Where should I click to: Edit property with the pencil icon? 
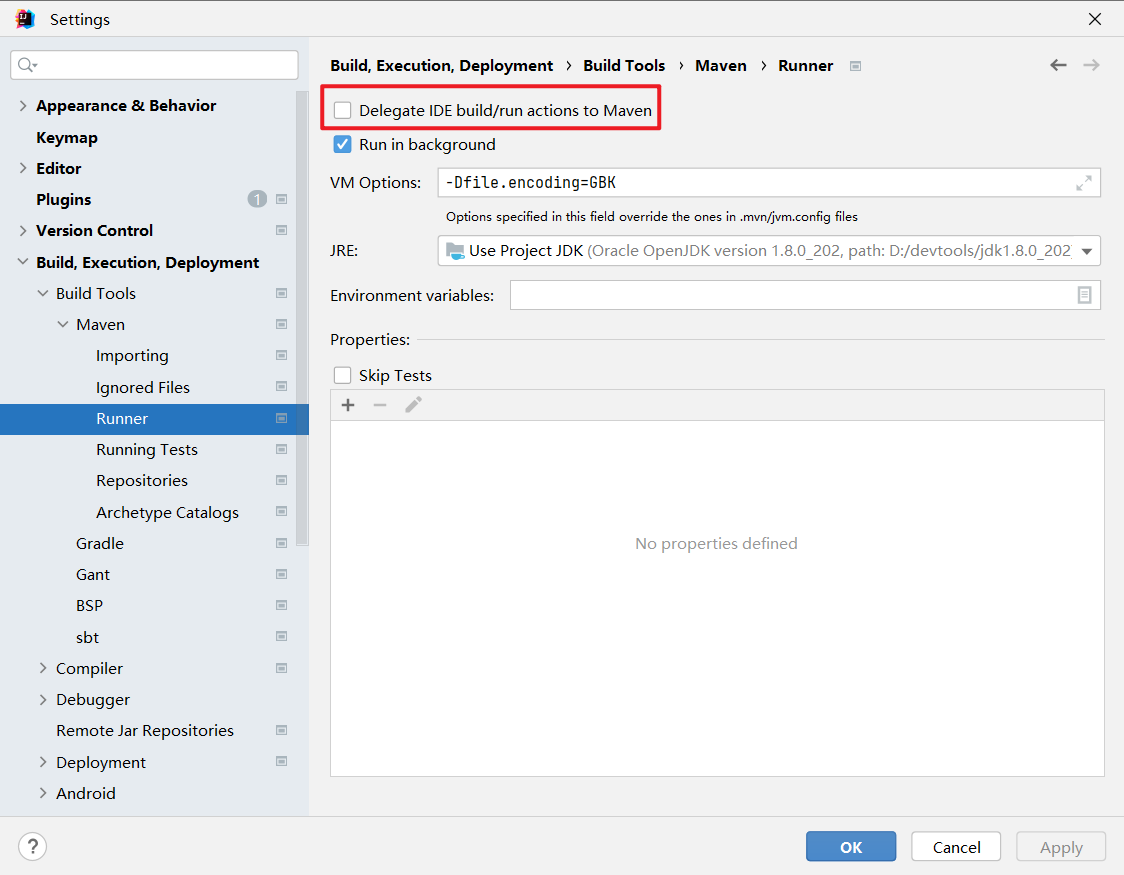pos(413,405)
